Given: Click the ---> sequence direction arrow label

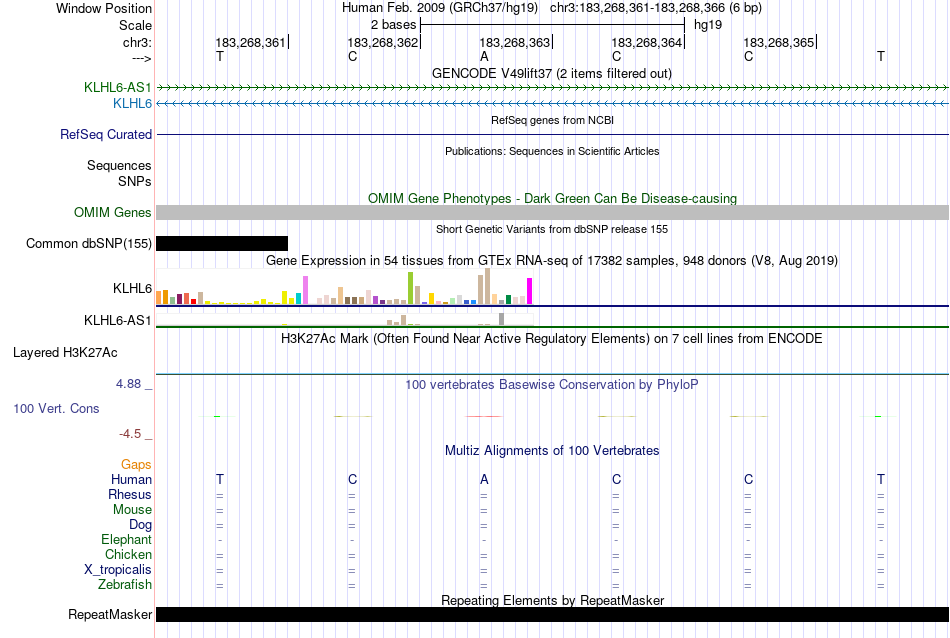Looking at the screenshot, I should pyautogui.click(x=141, y=58).
